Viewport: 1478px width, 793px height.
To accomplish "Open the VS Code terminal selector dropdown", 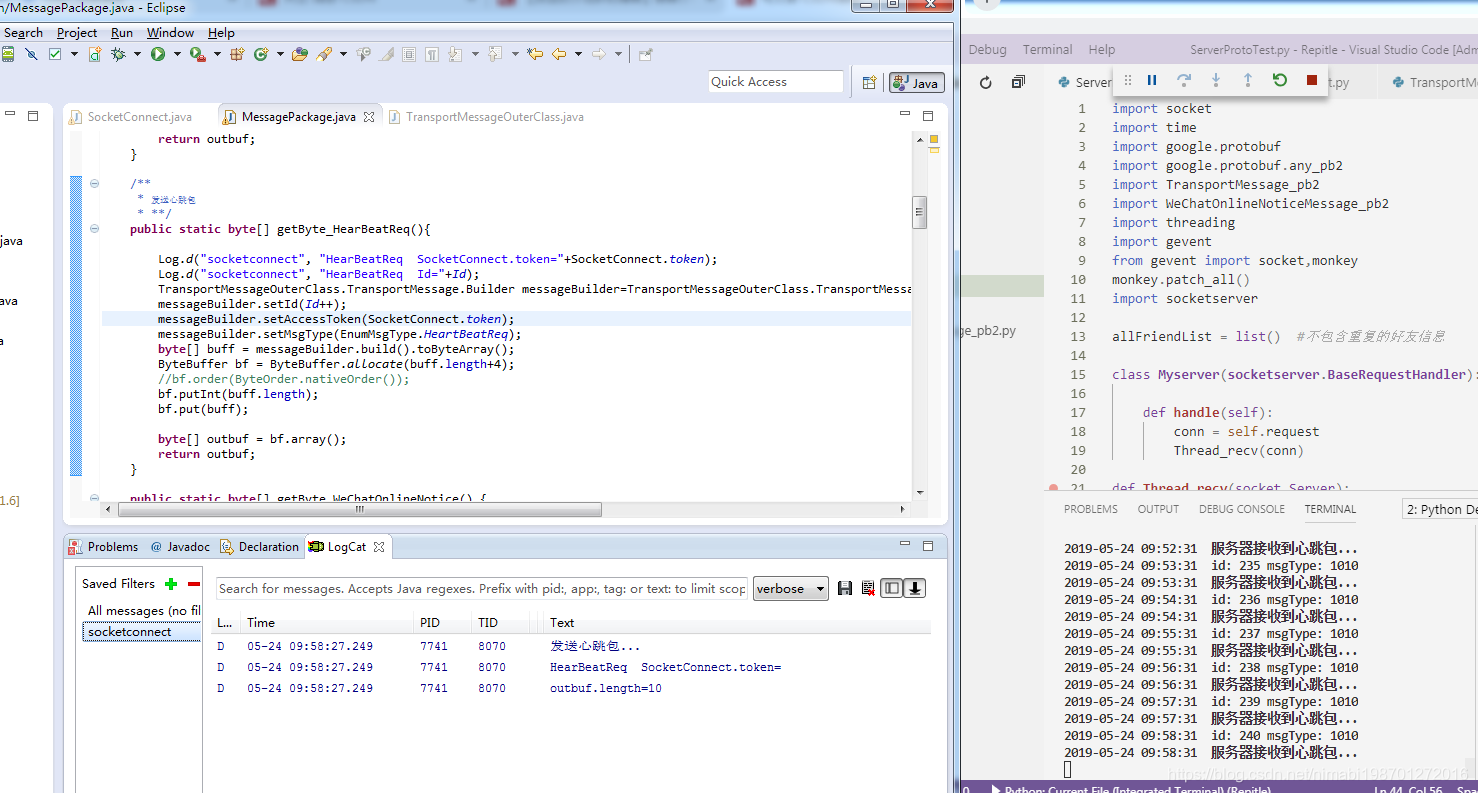I will pyautogui.click(x=1440, y=509).
